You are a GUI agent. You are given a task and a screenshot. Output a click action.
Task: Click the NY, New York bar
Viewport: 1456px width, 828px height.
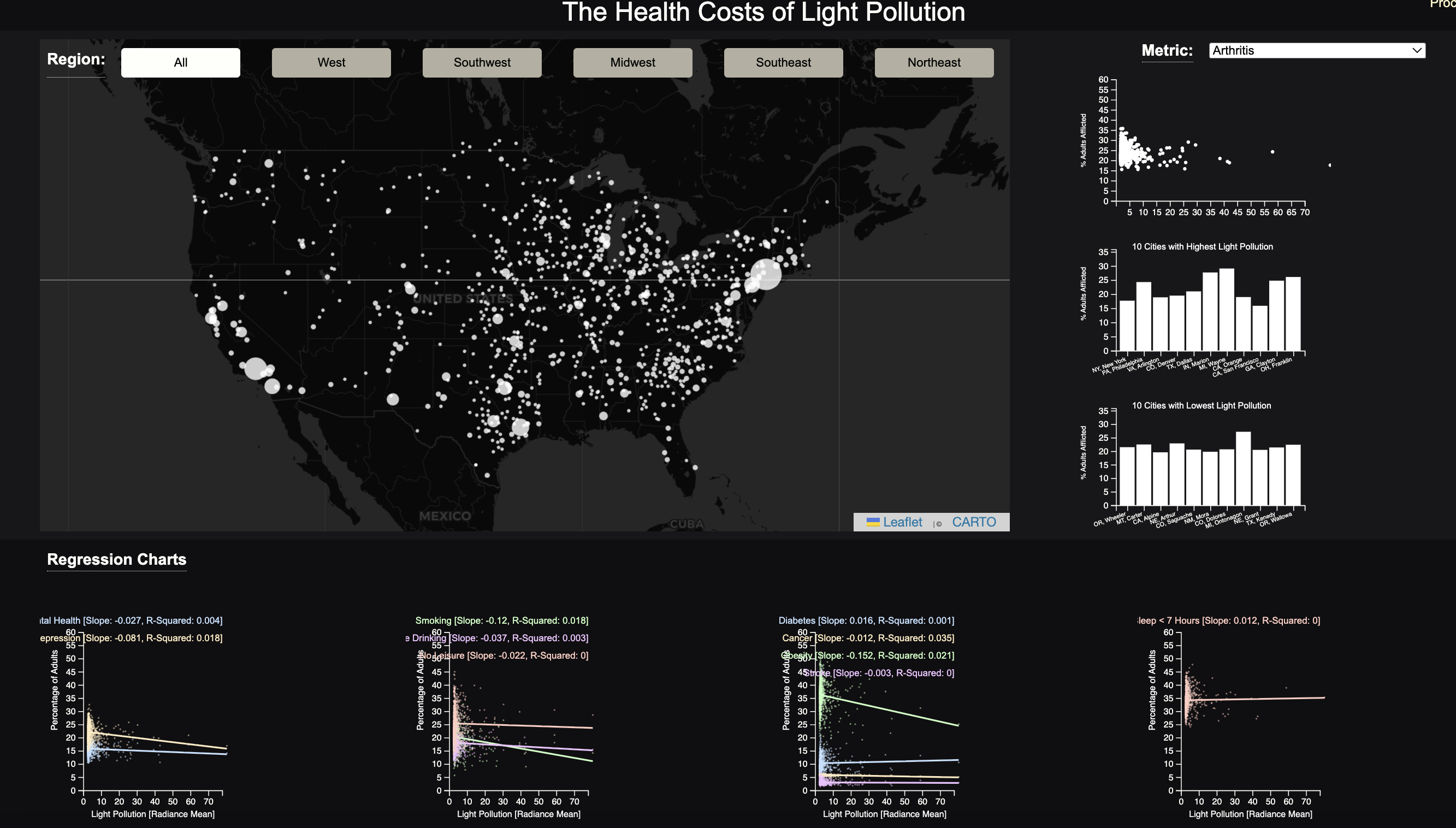click(1127, 326)
